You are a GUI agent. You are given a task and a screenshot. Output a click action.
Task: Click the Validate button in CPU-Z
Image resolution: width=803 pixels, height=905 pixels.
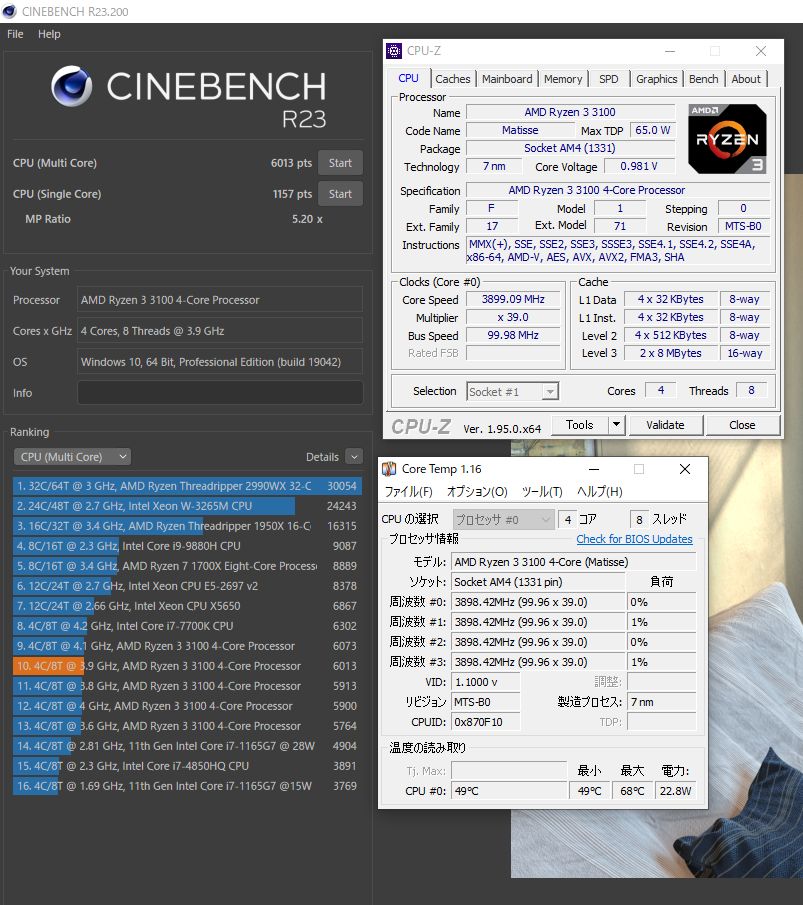[665, 425]
